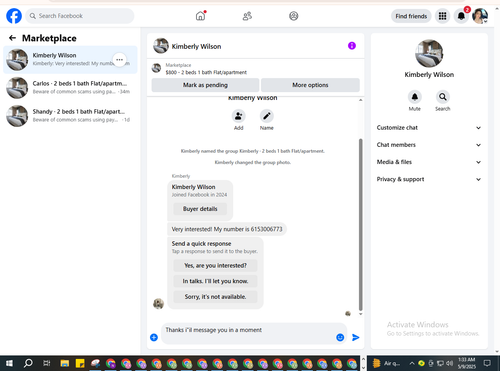Mute the Kimberly Wilson conversation

pos(415,97)
